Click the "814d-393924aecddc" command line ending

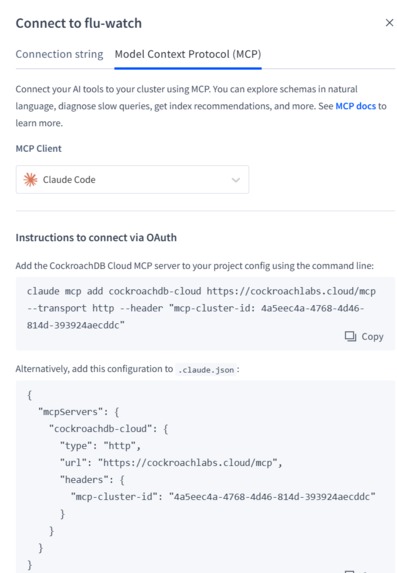tap(76, 325)
